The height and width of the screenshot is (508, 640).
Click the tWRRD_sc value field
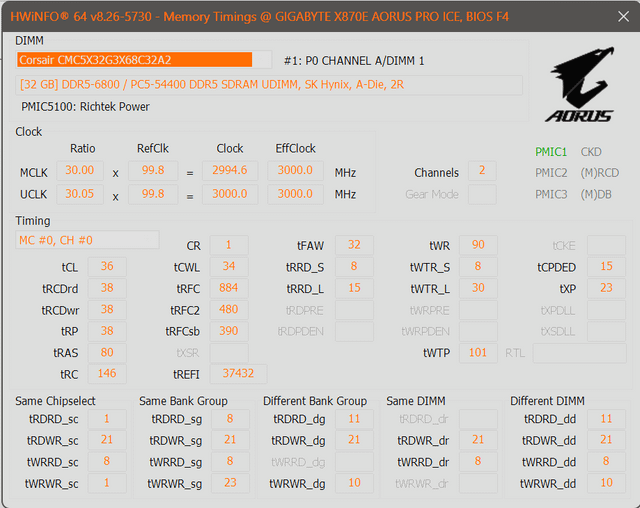click(x=107, y=461)
